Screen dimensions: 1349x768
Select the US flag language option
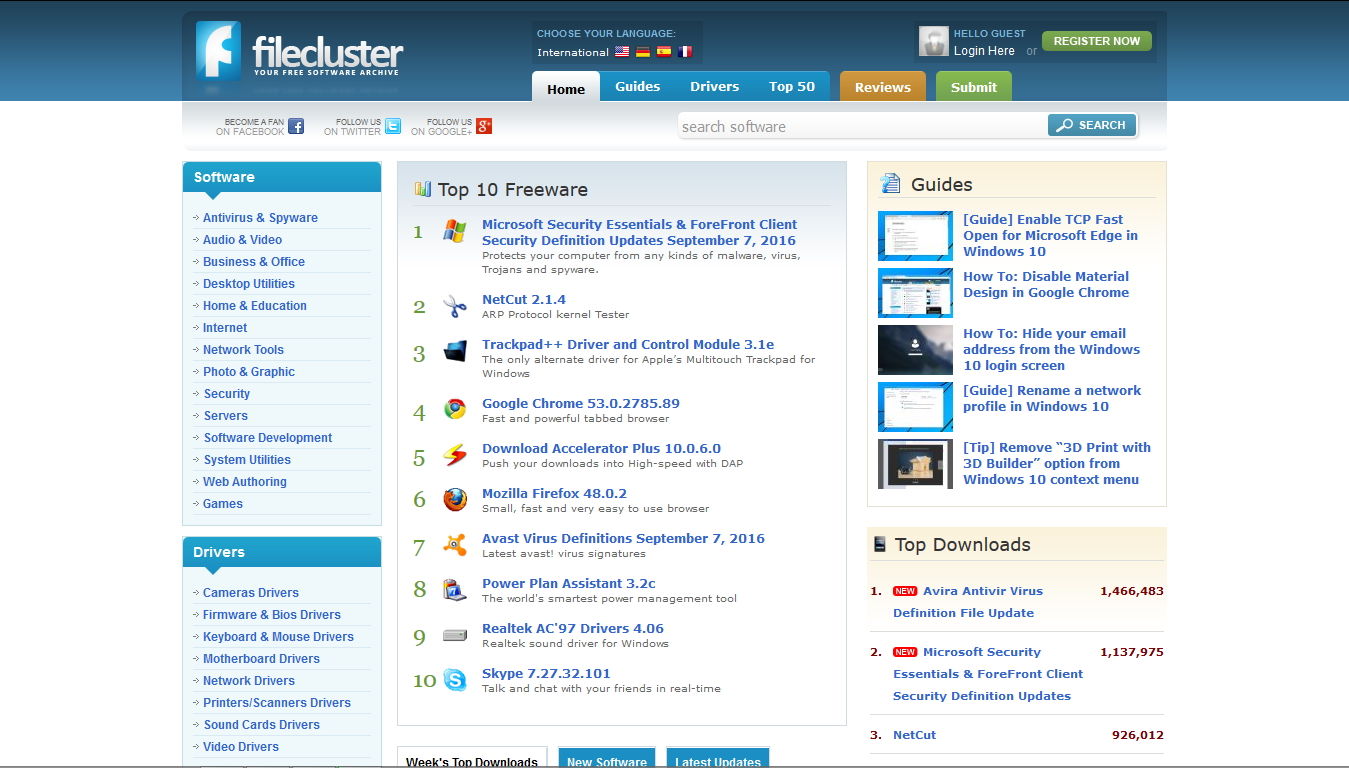pos(621,51)
